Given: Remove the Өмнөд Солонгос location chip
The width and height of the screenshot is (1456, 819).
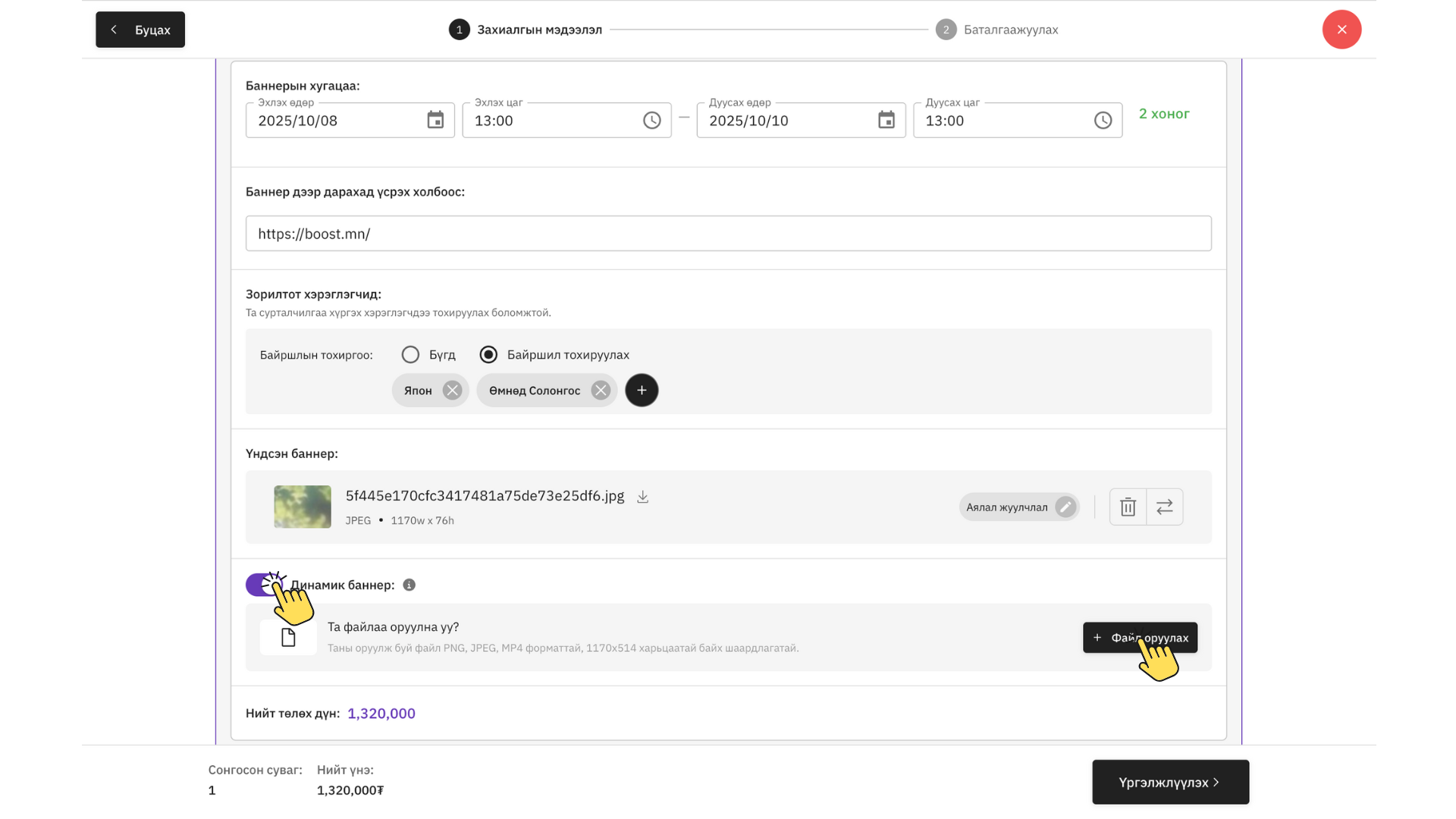Looking at the screenshot, I should [601, 391].
